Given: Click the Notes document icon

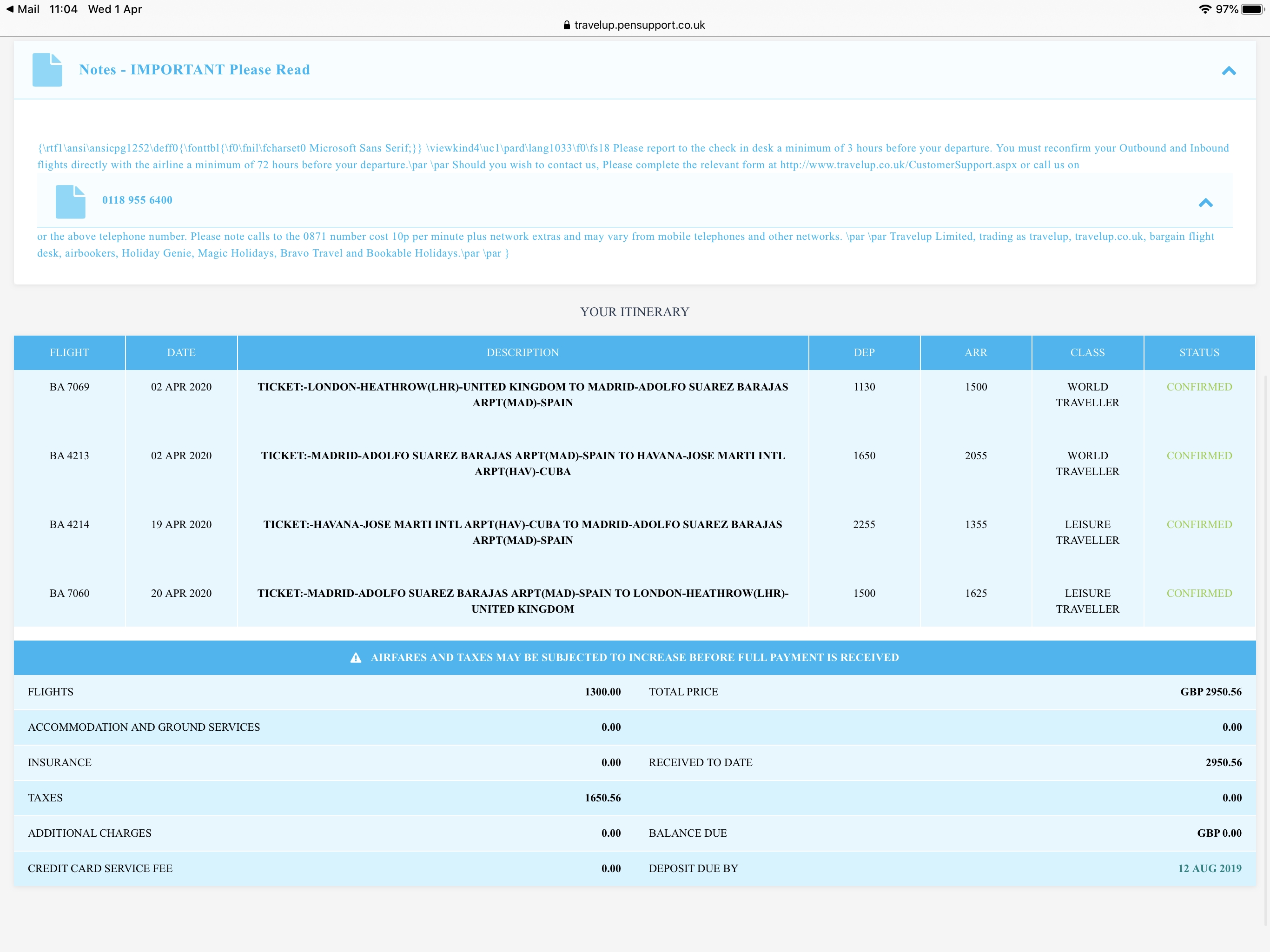Looking at the screenshot, I should click(47, 70).
